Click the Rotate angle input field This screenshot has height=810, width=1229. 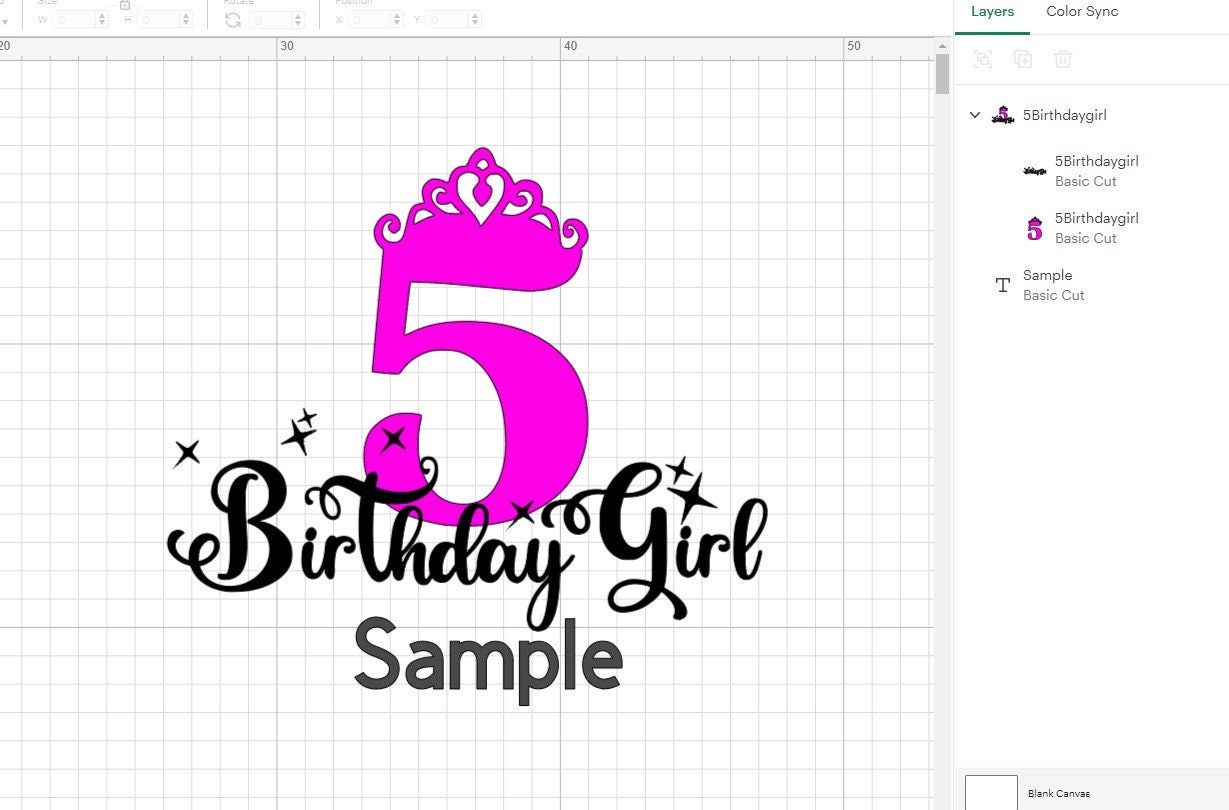point(270,19)
